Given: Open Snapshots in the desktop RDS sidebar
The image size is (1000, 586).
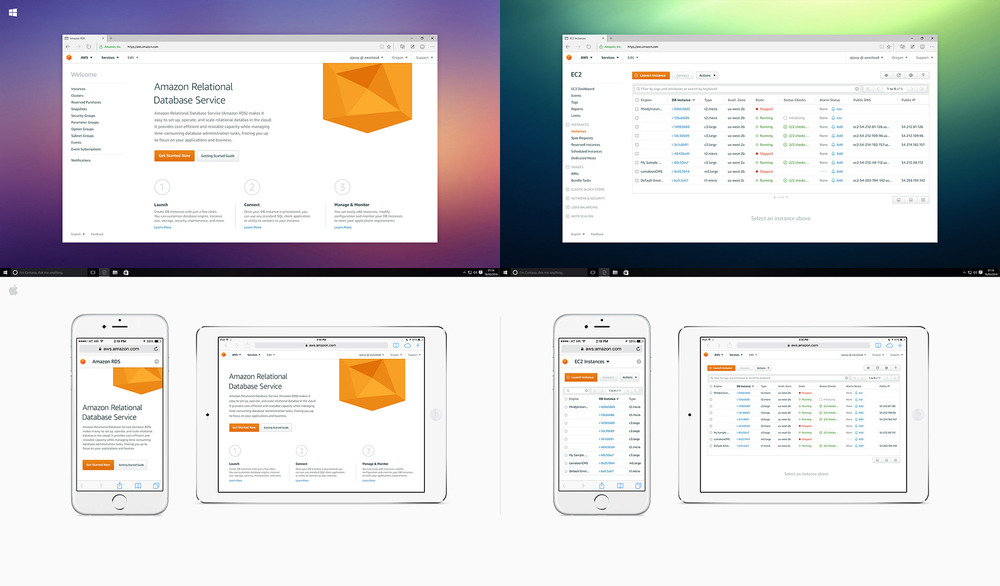Looking at the screenshot, I should coord(79,109).
